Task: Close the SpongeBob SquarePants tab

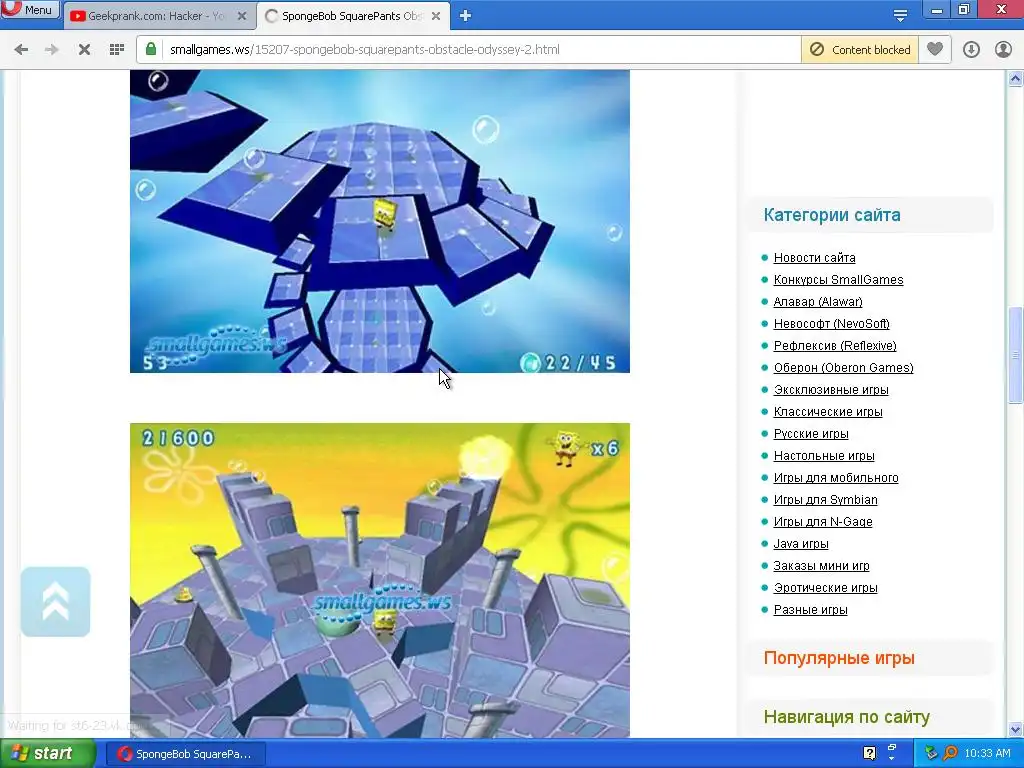Action: [436, 16]
